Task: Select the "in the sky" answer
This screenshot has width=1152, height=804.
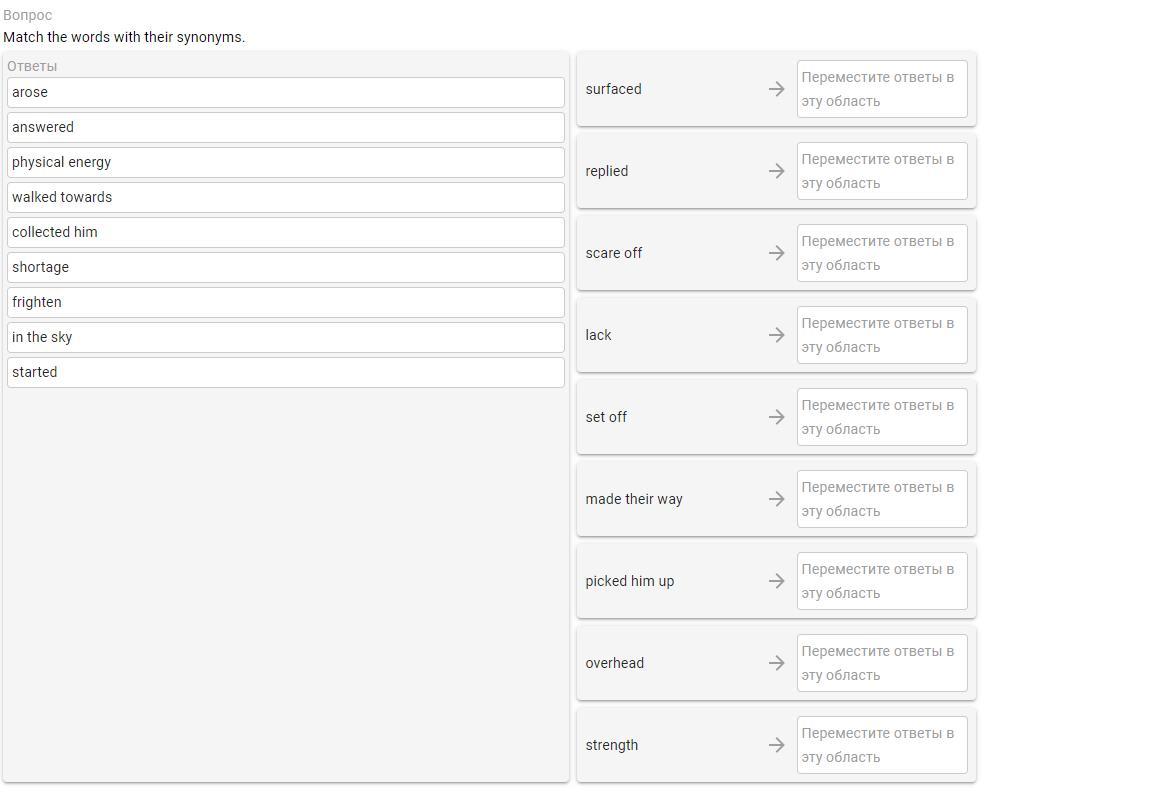Action: tap(285, 337)
